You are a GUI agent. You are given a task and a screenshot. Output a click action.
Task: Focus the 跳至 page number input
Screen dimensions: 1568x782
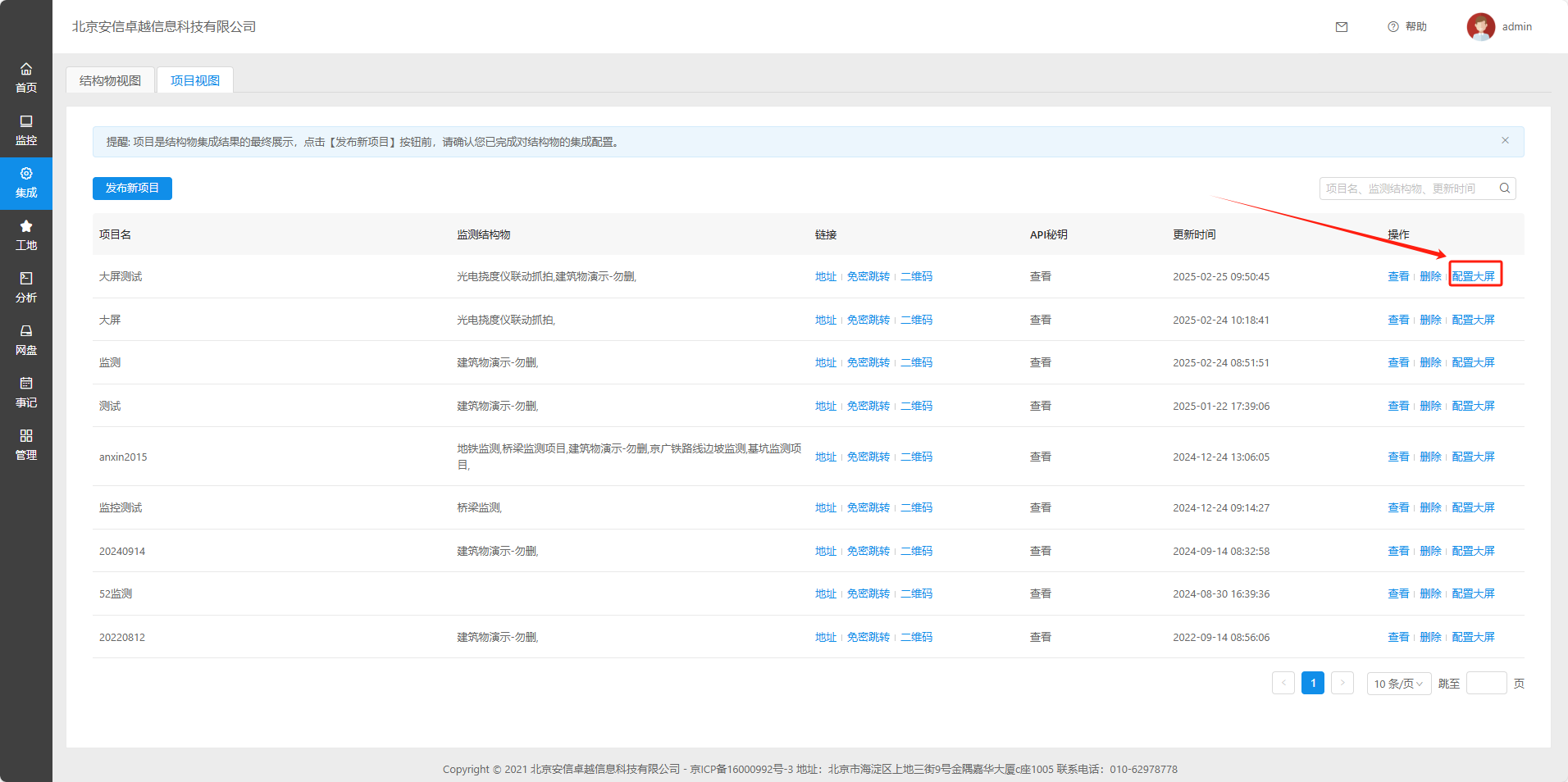1485,684
